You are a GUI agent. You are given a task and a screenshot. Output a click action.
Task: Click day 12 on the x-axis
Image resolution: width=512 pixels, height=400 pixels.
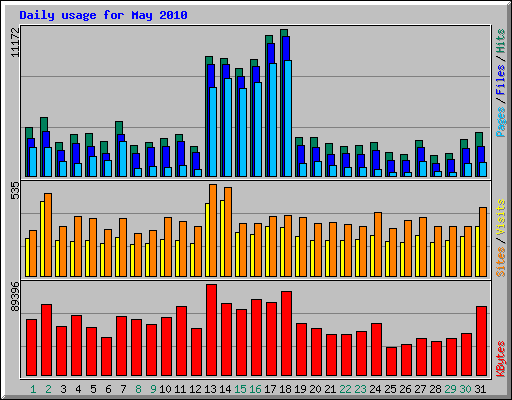tap(195, 389)
